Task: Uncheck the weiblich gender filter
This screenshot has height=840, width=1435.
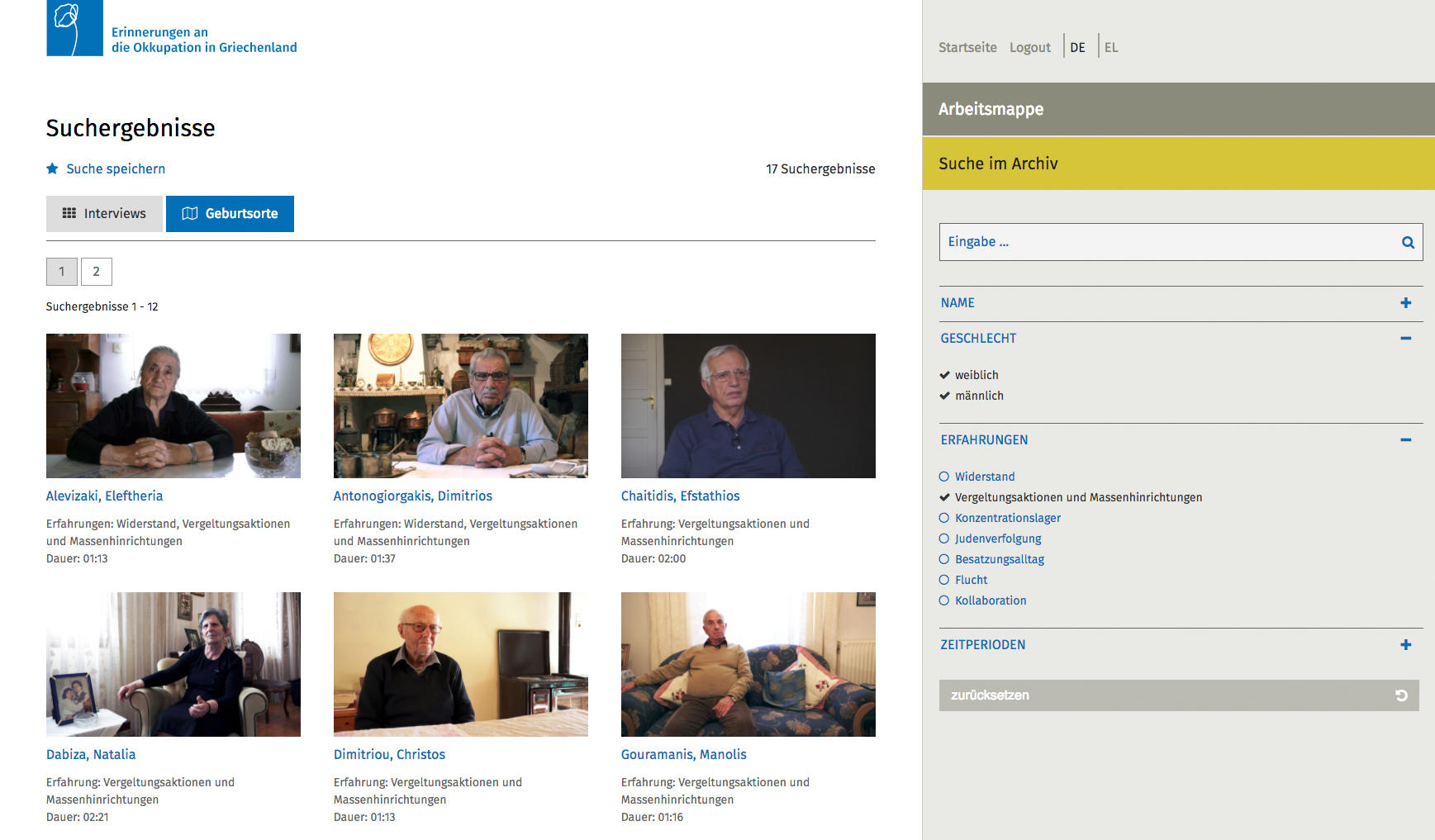Action: [944, 375]
